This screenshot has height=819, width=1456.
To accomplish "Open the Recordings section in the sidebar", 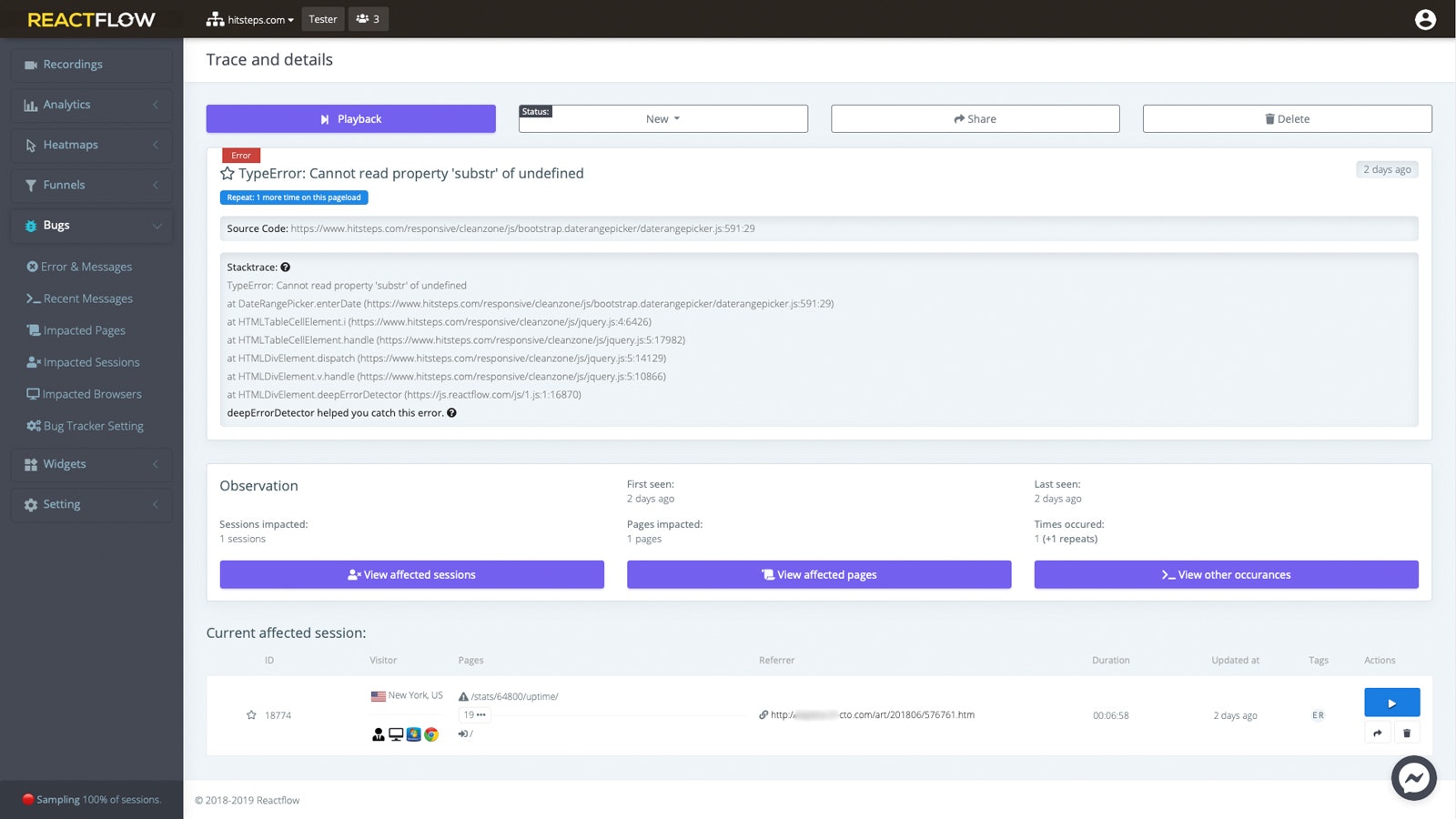I will (x=73, y=64).
